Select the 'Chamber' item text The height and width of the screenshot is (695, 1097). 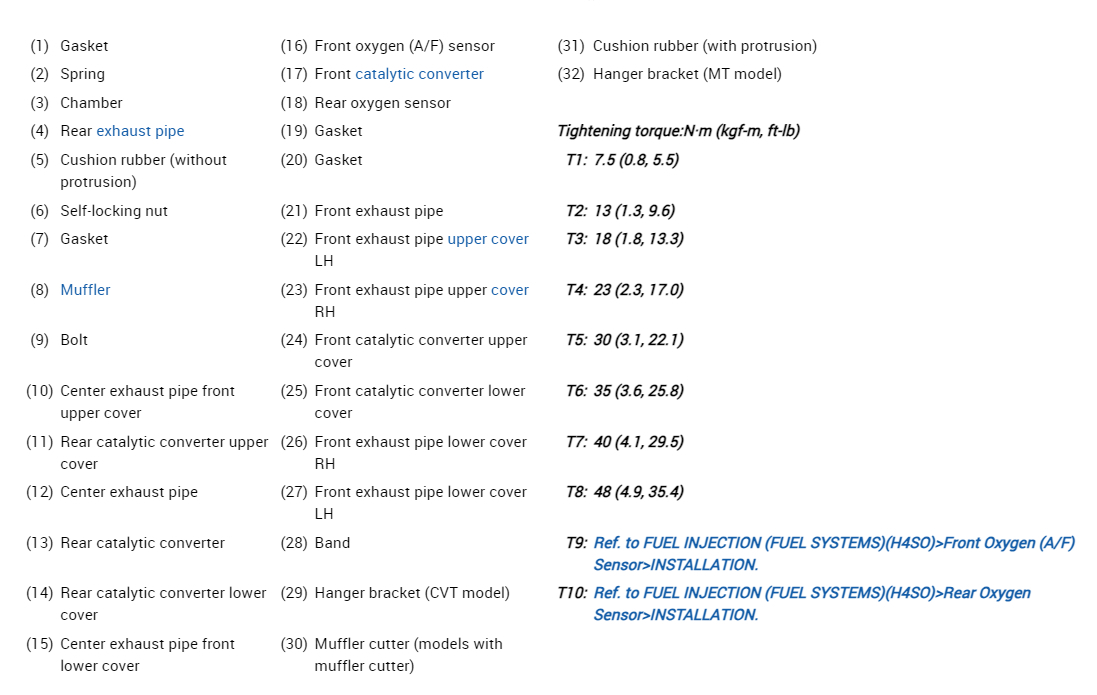coord(91,103)
